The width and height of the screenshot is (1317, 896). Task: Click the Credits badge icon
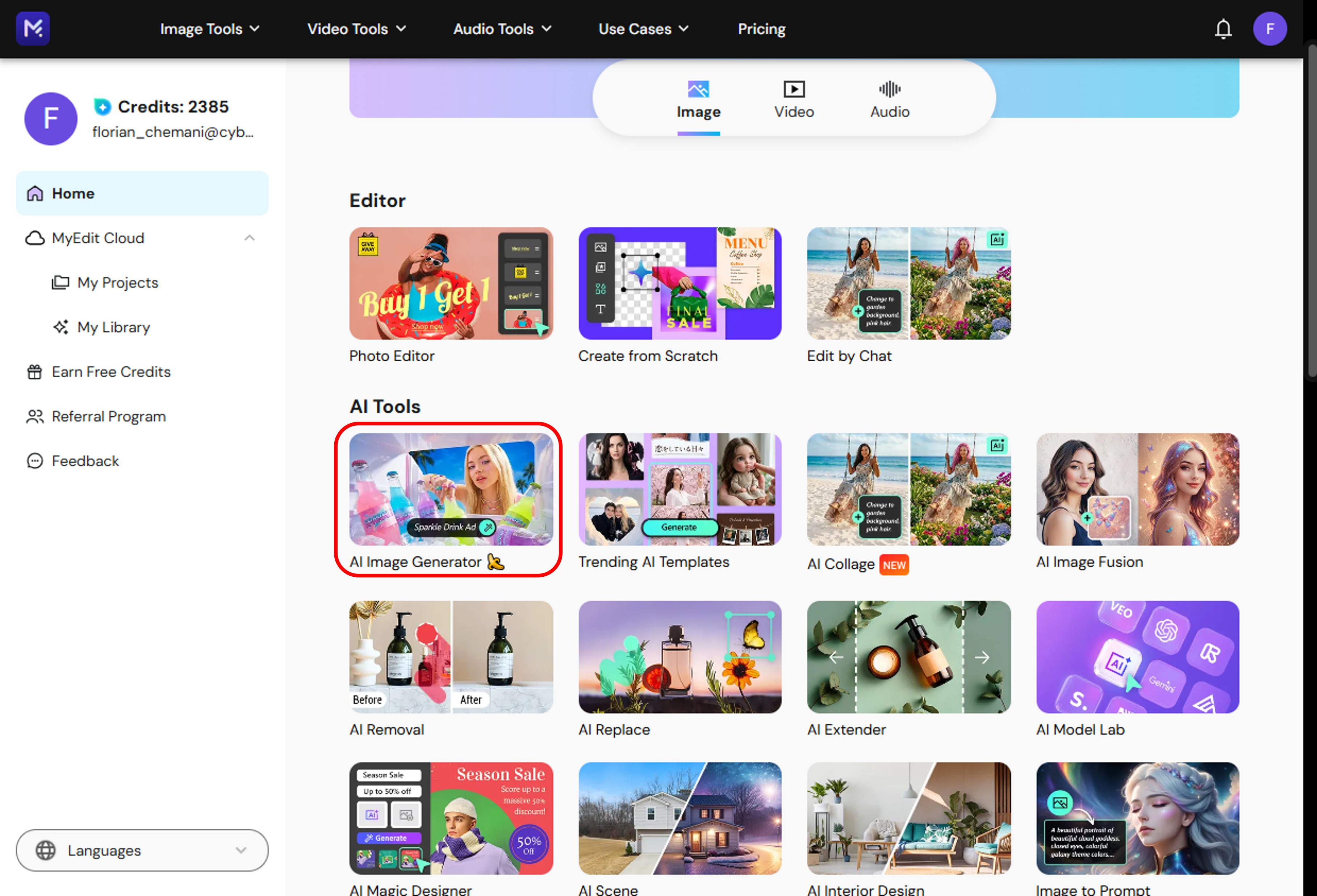point(102,106)
